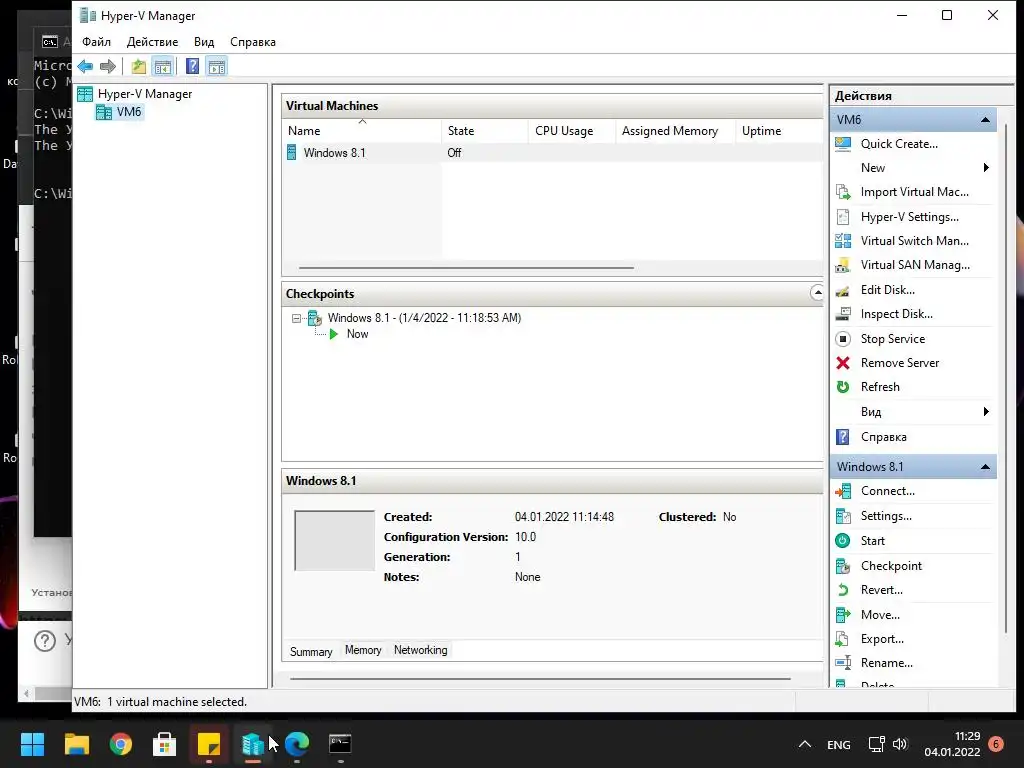Collapse the Checkpoints pane with round arrow
This screenshot has width=1024, height=768.
click(817, 293)
